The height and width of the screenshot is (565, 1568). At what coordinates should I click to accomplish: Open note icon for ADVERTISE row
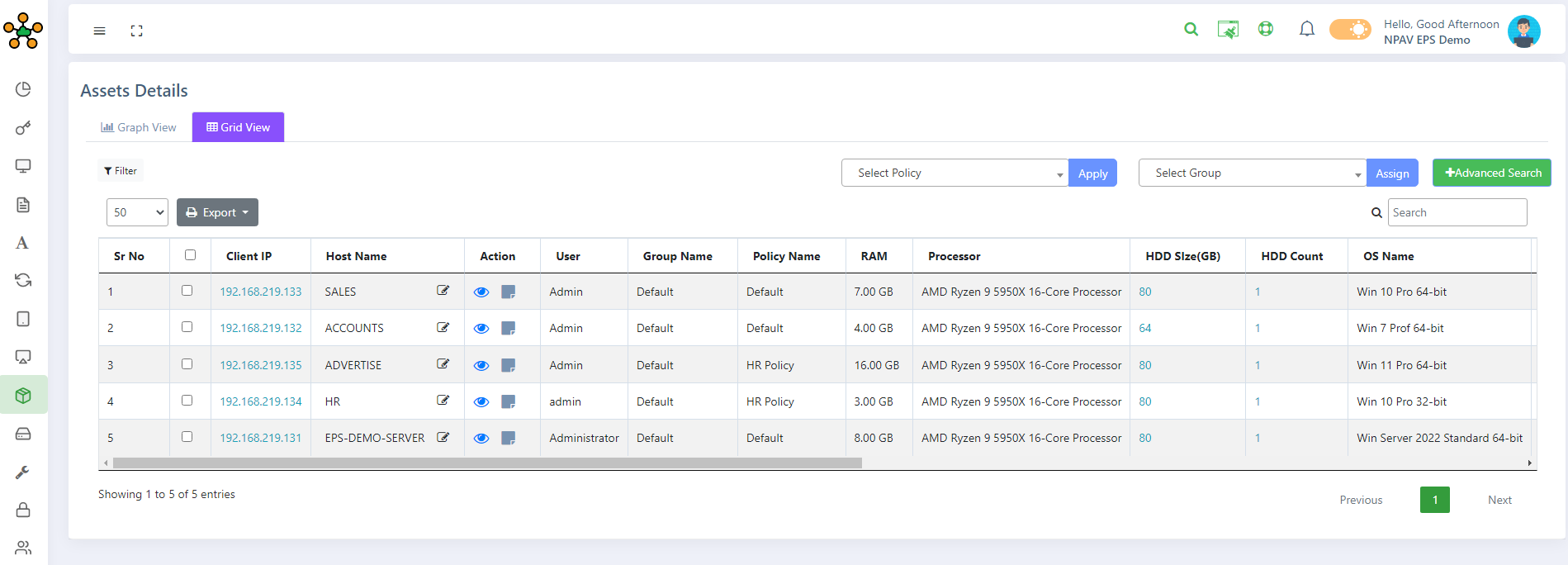(509, 365)
